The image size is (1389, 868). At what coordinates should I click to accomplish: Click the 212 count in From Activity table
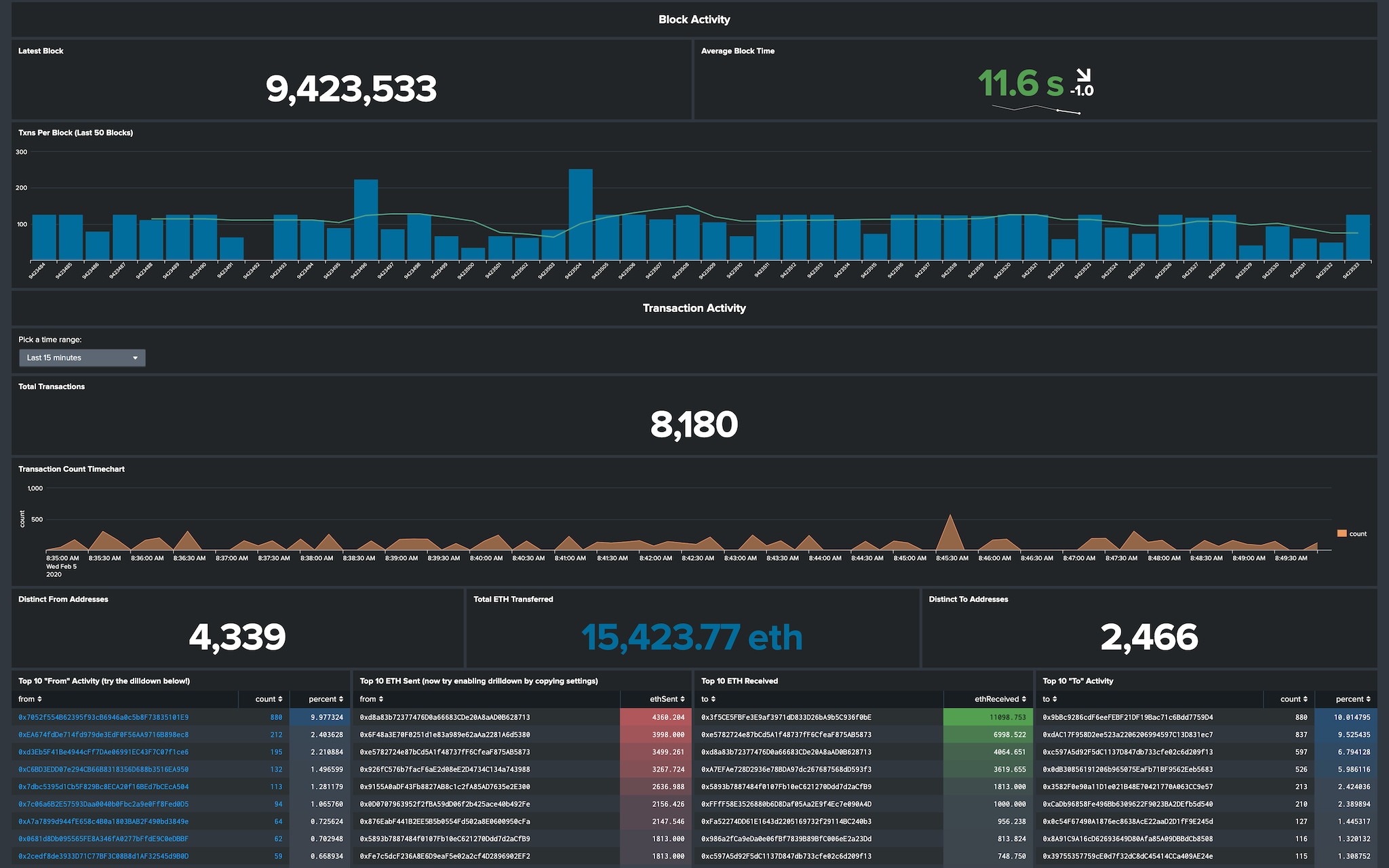276,734
